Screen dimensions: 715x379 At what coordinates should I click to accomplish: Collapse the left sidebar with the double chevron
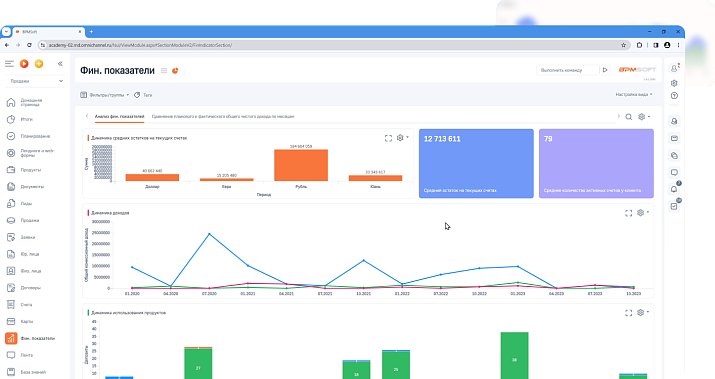coord(60,64)
